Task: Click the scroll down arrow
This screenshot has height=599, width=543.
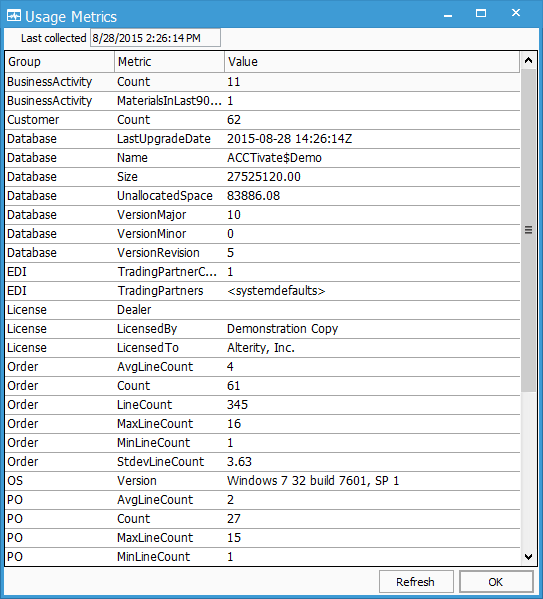Action: (x=528, y=557)
